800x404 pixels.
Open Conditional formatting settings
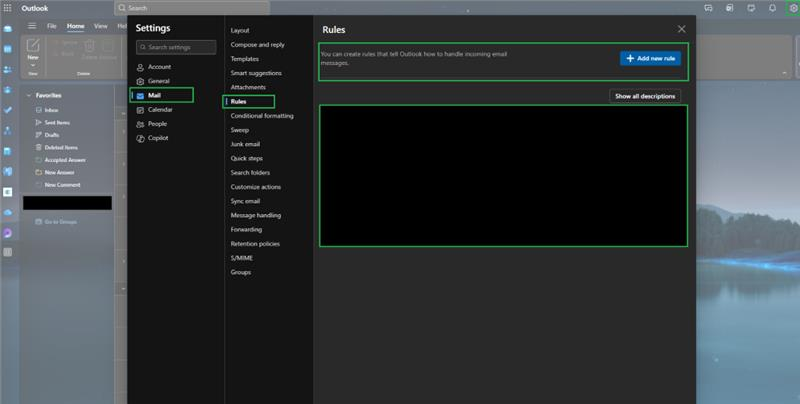point(262,116)
